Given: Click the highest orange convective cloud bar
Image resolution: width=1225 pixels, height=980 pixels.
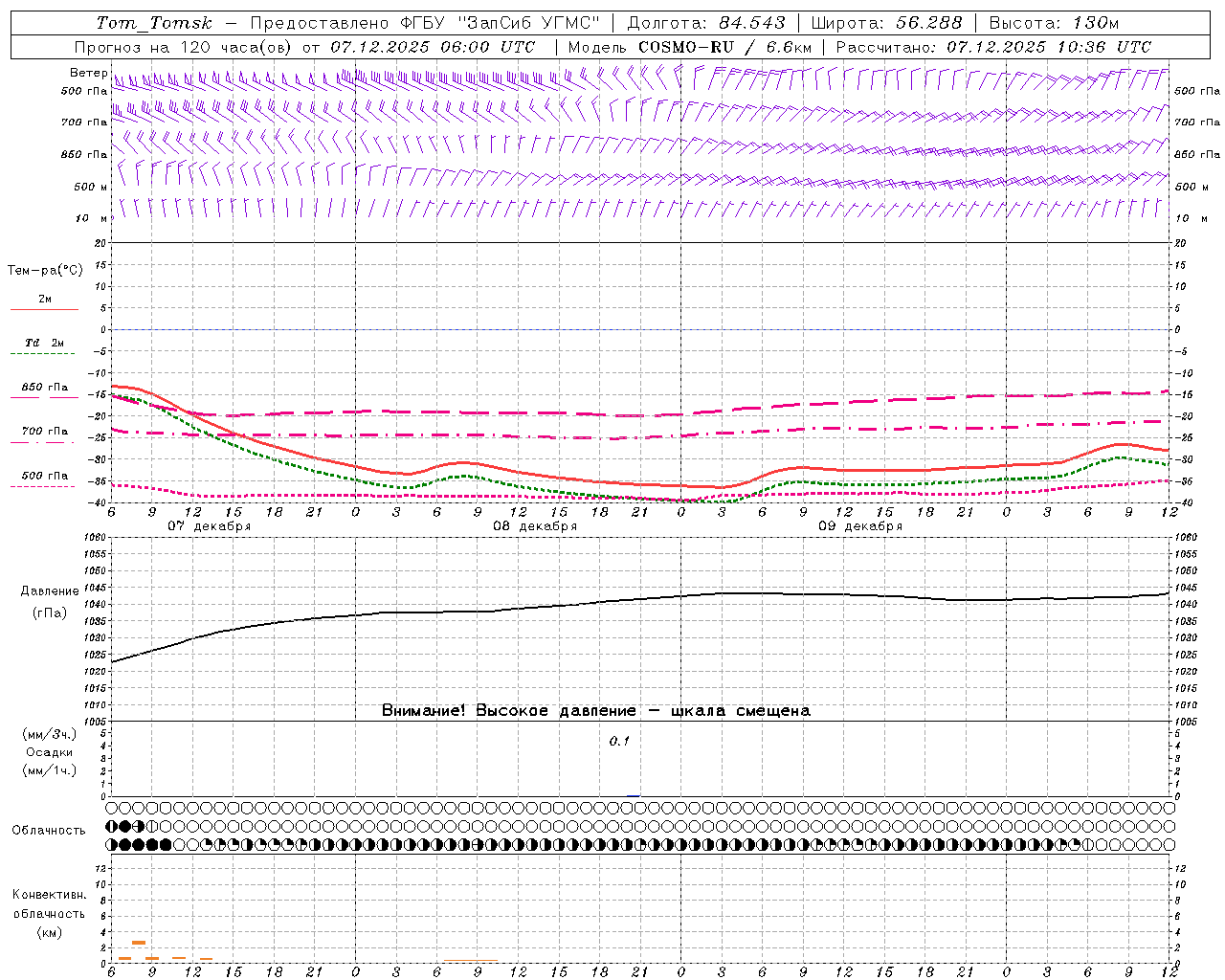Looking at the screenshot, I should pyautogui.click(x=139, y=943).
